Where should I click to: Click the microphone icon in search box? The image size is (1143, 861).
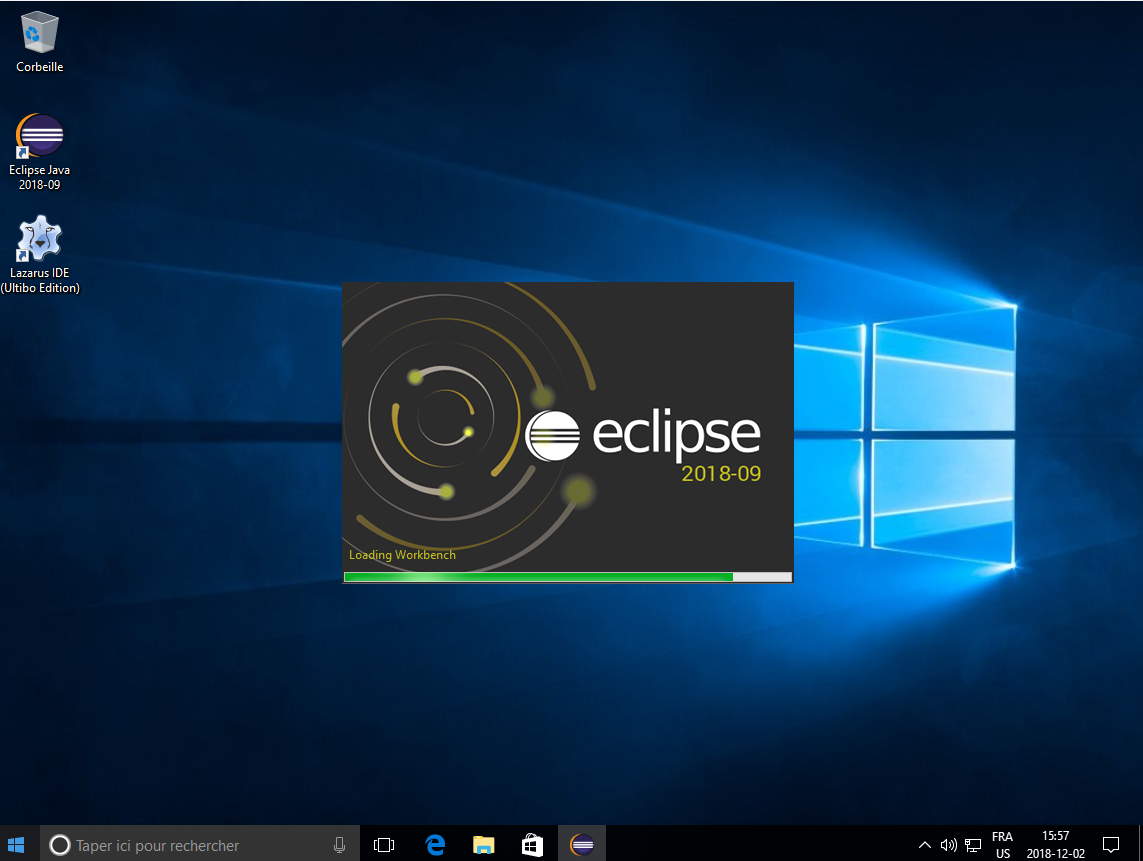pyautogui.click(x=339, y=845)
